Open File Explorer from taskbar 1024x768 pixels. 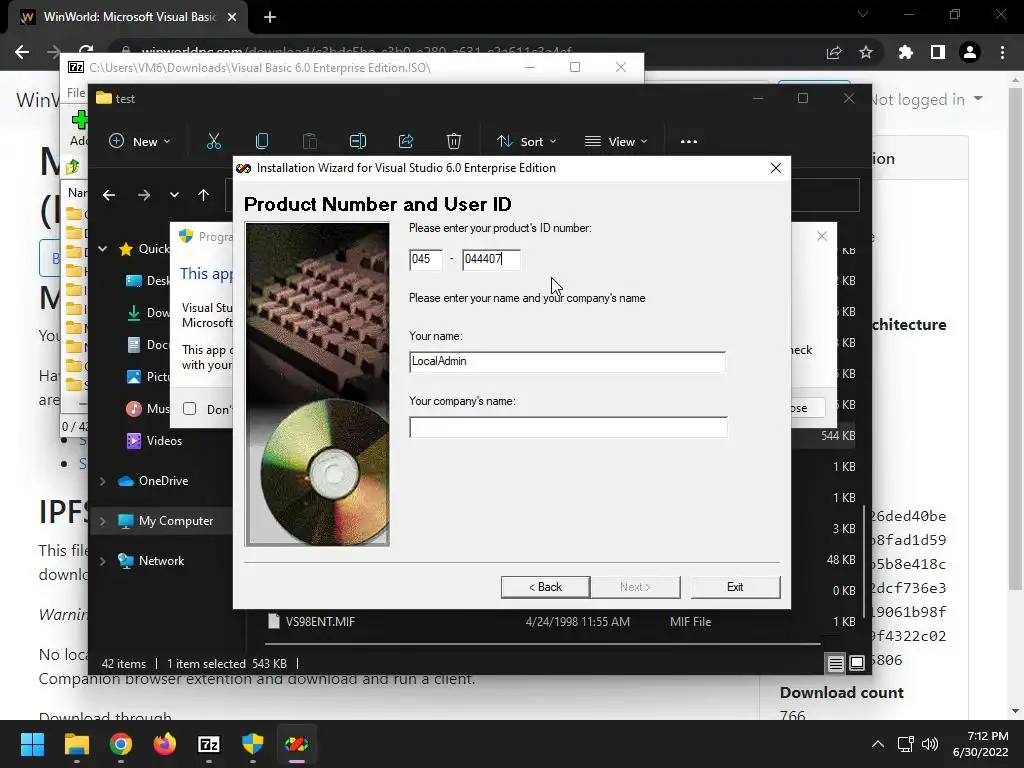[76, 744]
